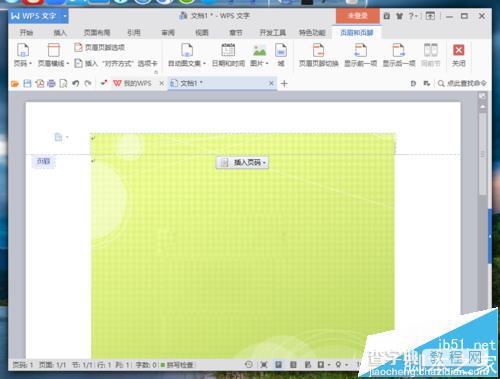Viewport: 500px width, 379px height.
Task: Open the 视图 ribbon tab
Action: coord(202,33)
